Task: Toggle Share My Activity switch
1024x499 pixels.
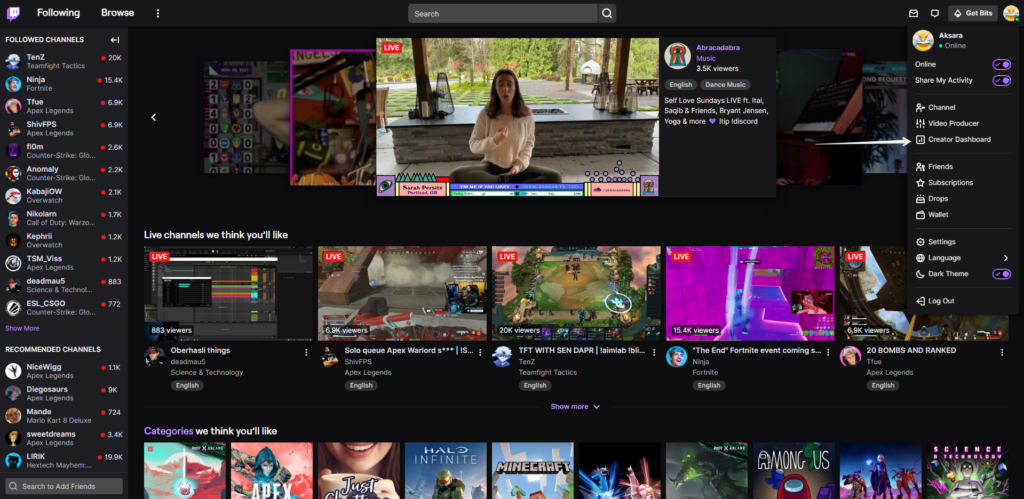Action: (1001, 80)
